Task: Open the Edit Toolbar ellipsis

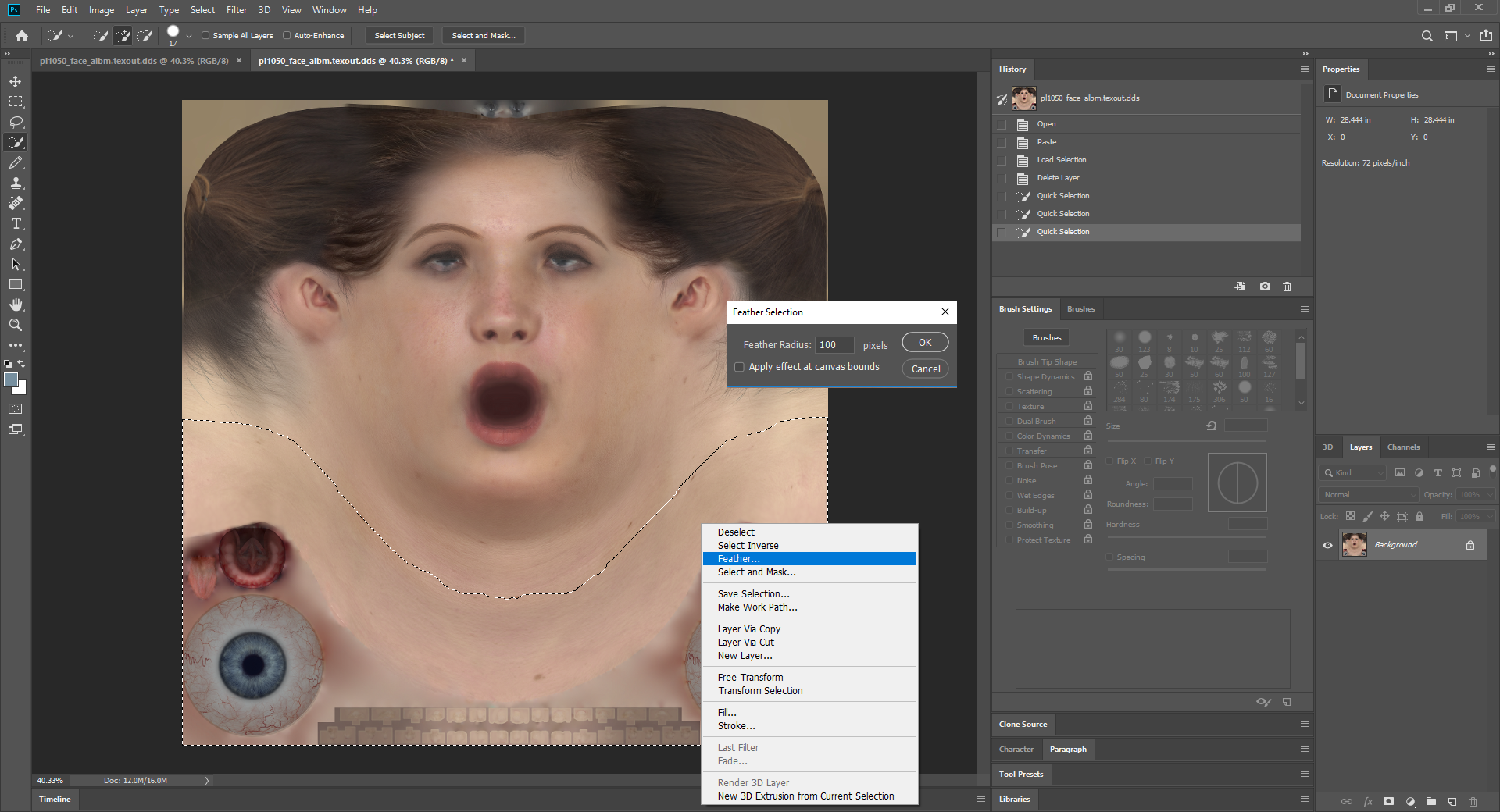Action: click(16, 344)
